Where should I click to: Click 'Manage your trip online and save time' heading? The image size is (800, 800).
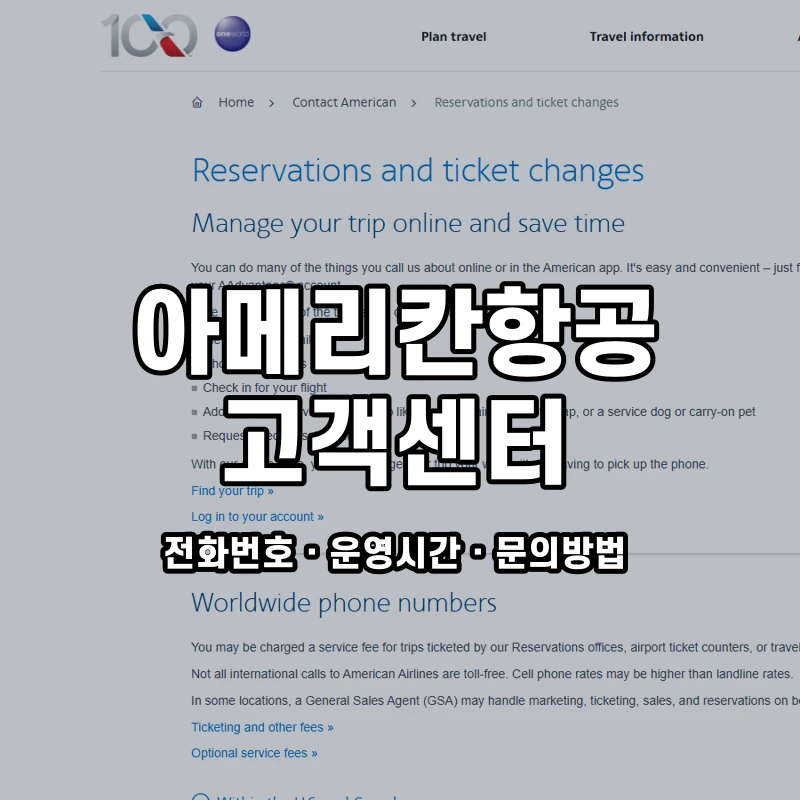[408, 223]
